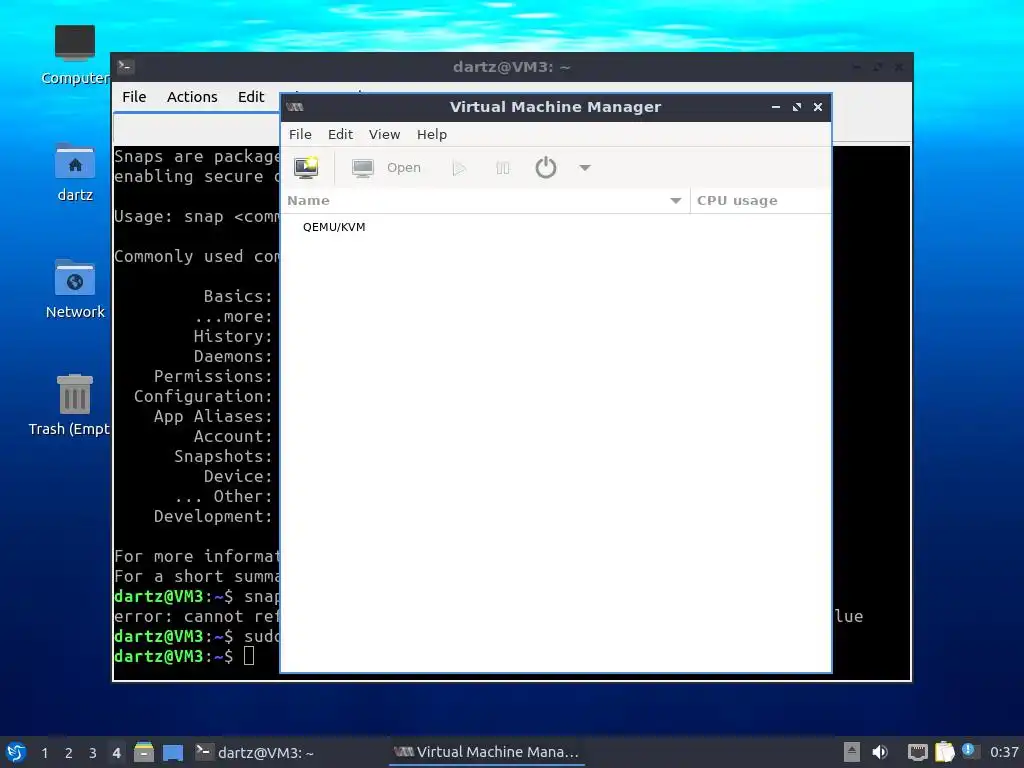Screen dimensions: 1024x768
Task: Click the Open console monitor icon
Action: click(362, 168)
